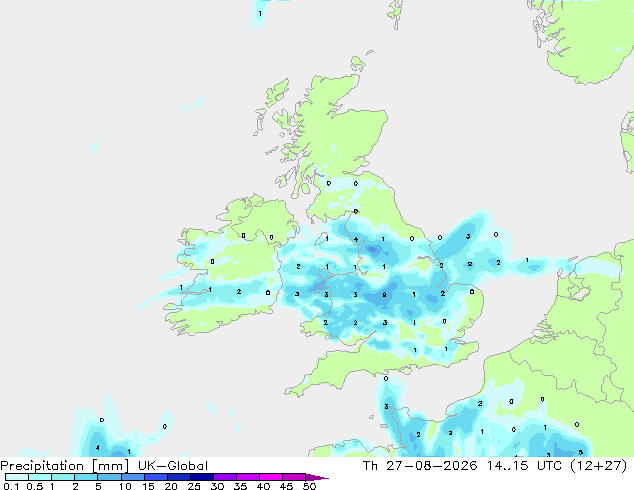634x490 pixels.
Task: Click the 0.5–1 mm legend color swatch
Action: [x=40, y=477]
